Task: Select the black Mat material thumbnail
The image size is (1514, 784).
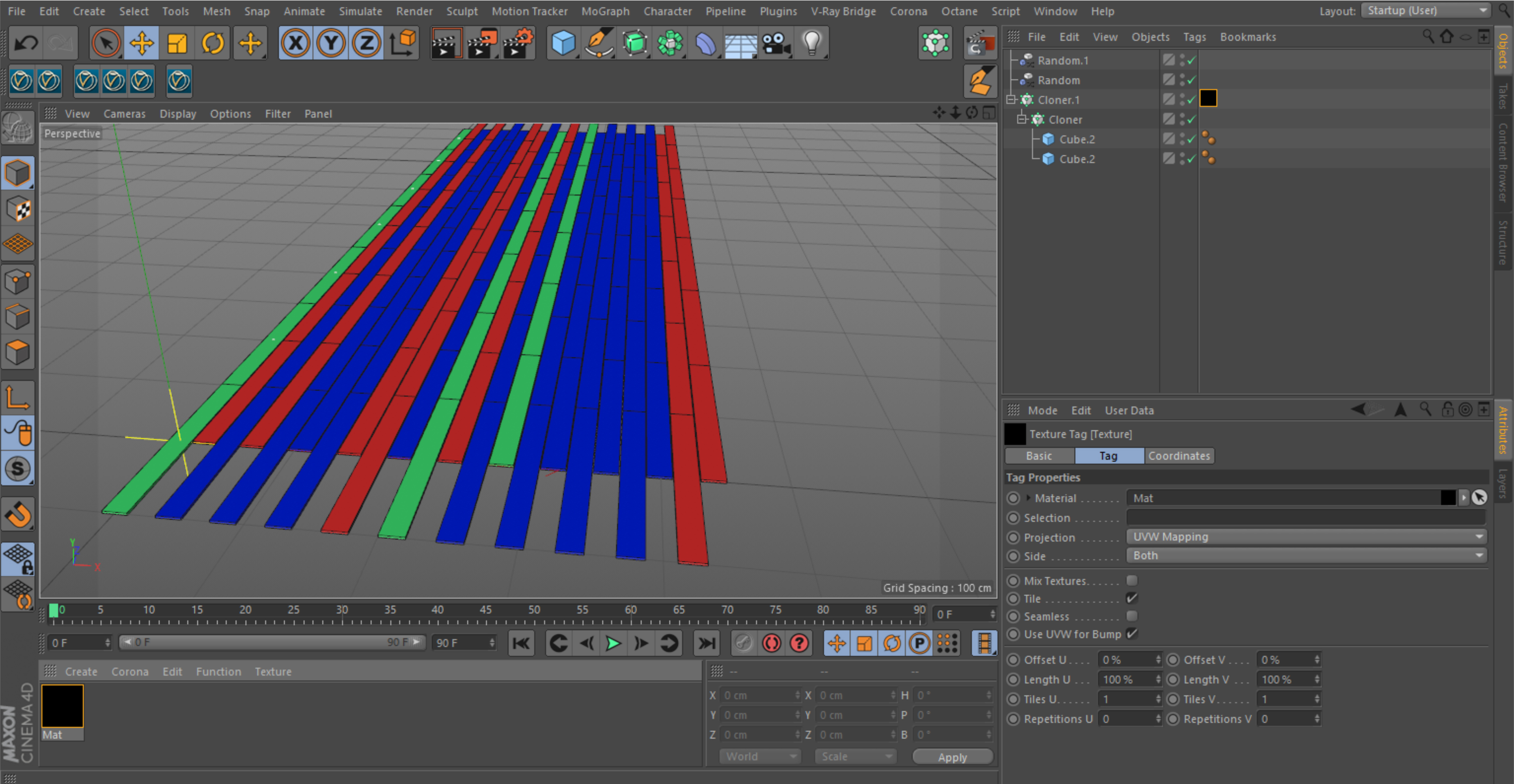Action: pyautogui.click(x=62, y=706)
